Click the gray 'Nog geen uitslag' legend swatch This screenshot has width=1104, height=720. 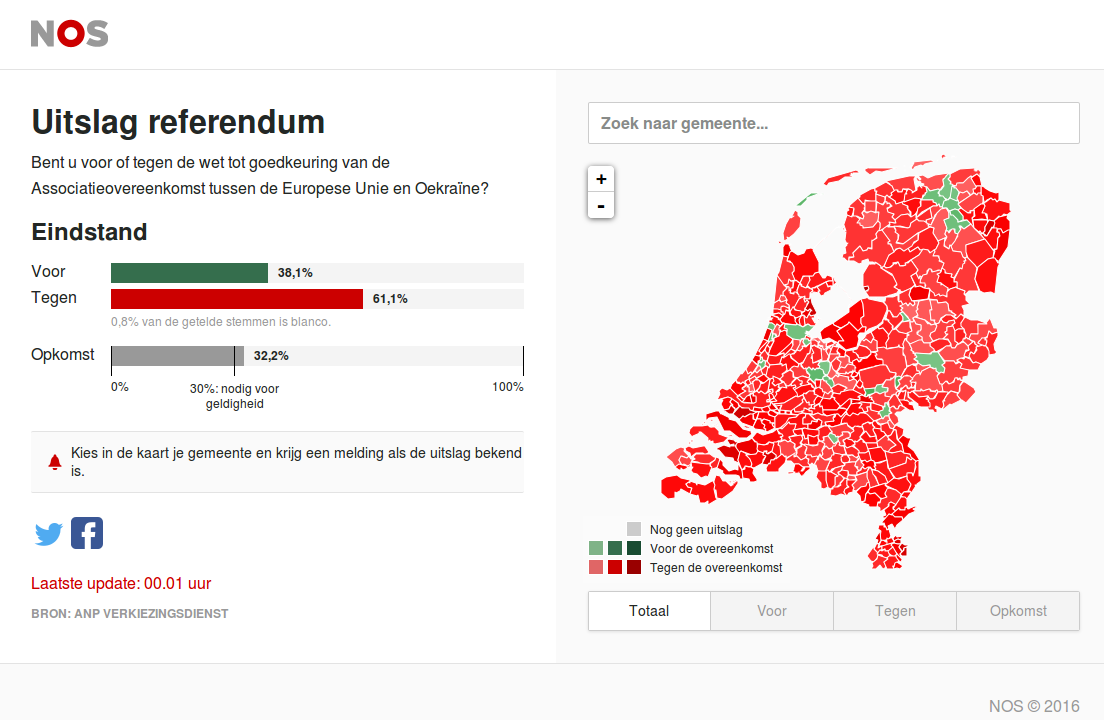coord(634,529)
